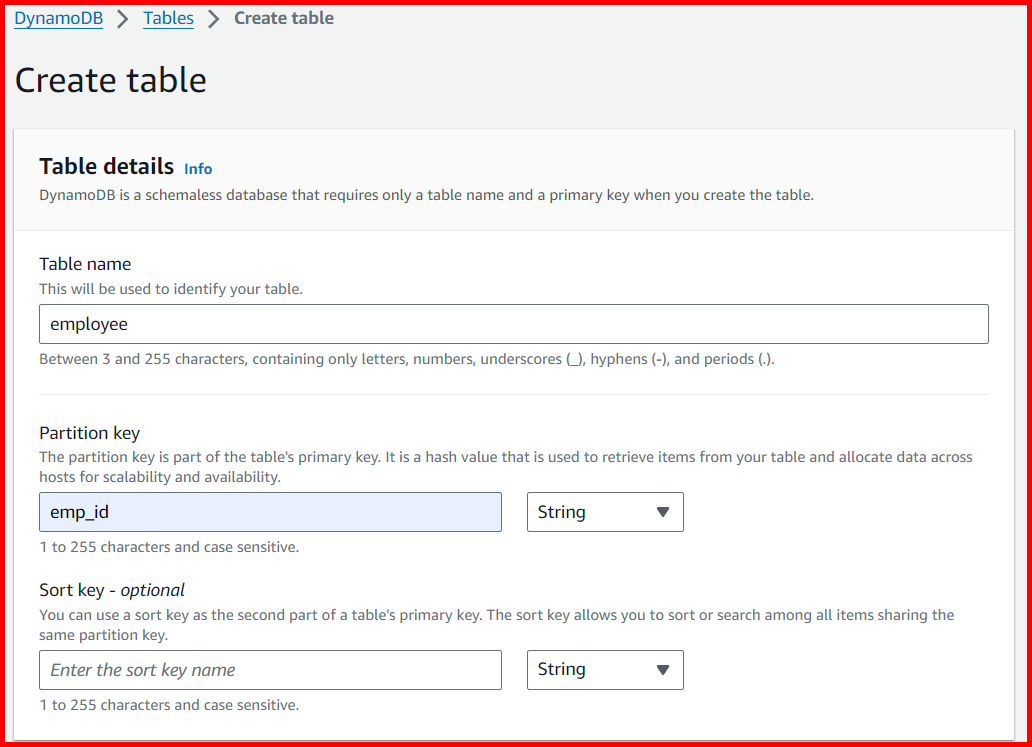Open the Info help link beside Table details
Viewport: 1032px width, 747px height.
tap(197, 168)
